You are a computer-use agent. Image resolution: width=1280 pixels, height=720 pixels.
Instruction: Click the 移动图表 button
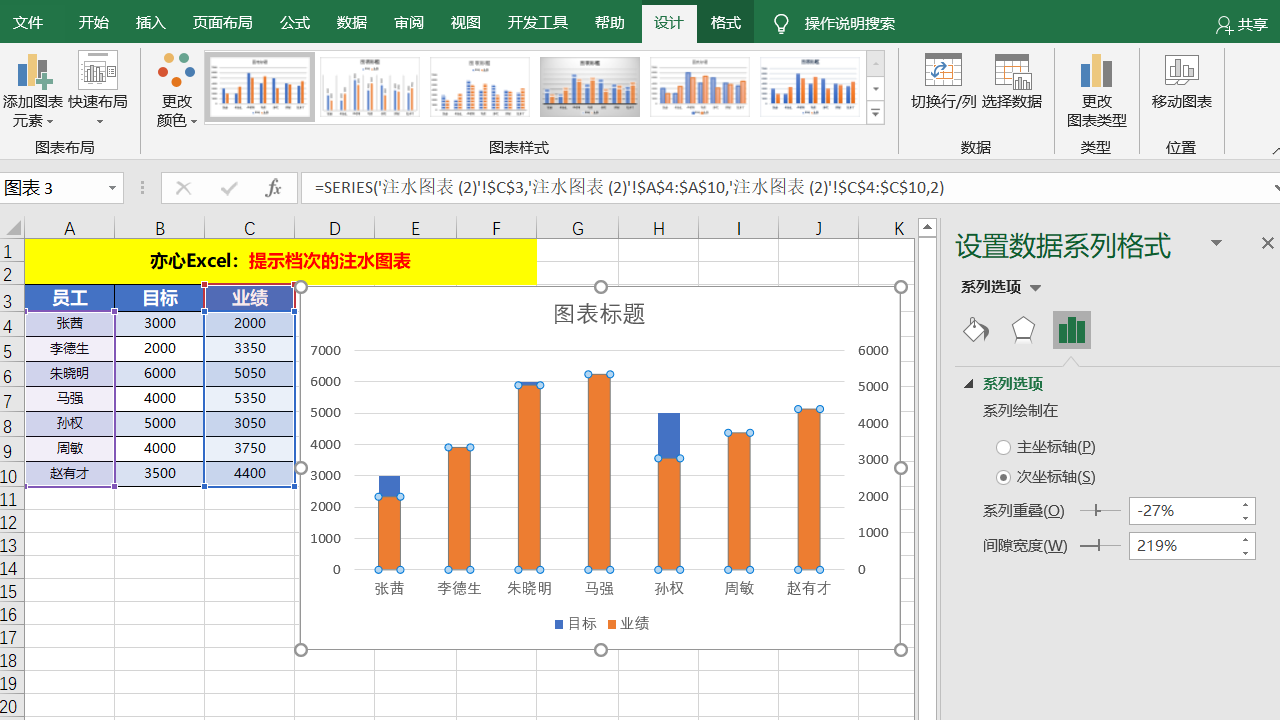coord(1181,82)
